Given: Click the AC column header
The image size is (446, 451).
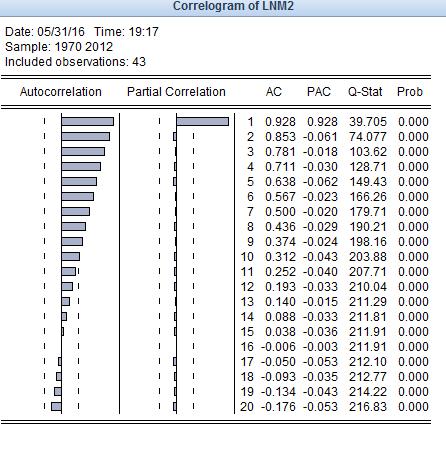Looking at the screenshot, I should [274, 92].
